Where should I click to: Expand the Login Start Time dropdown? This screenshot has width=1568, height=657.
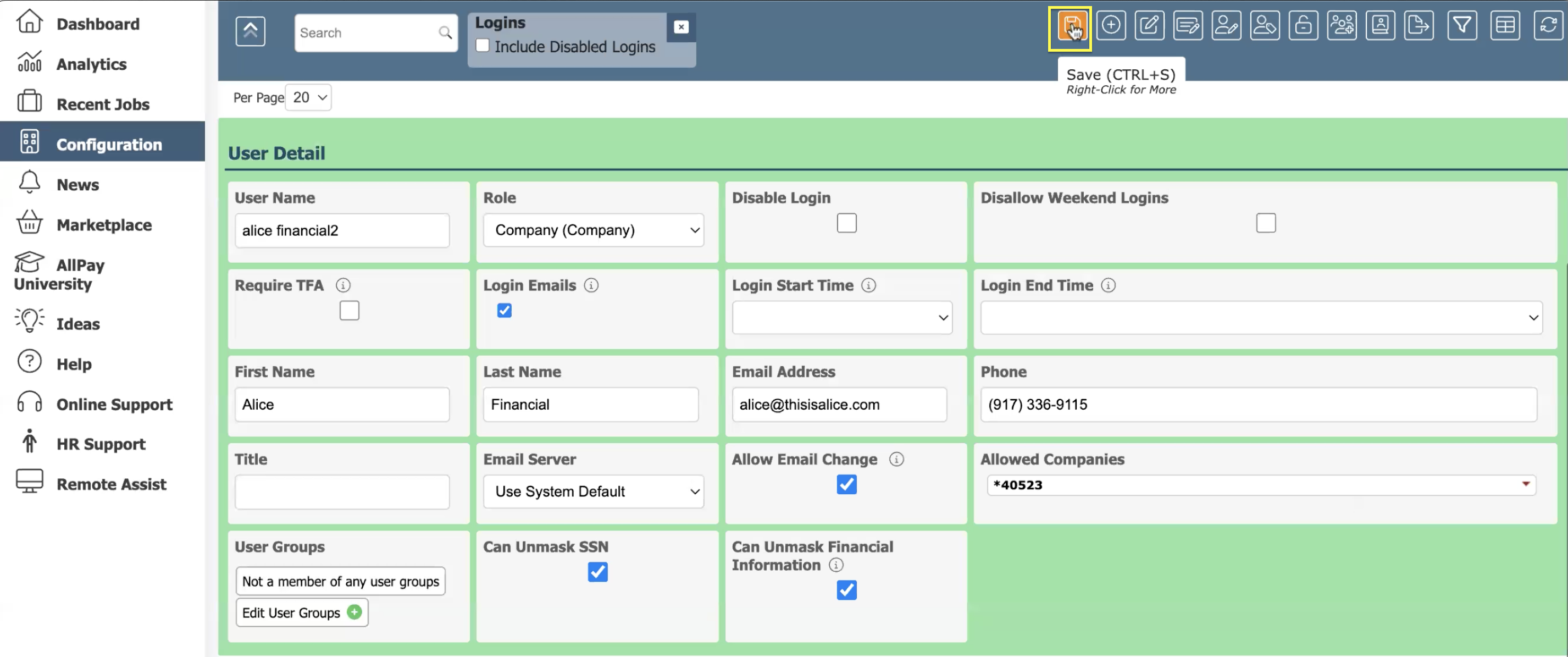[x=841, y=317]
